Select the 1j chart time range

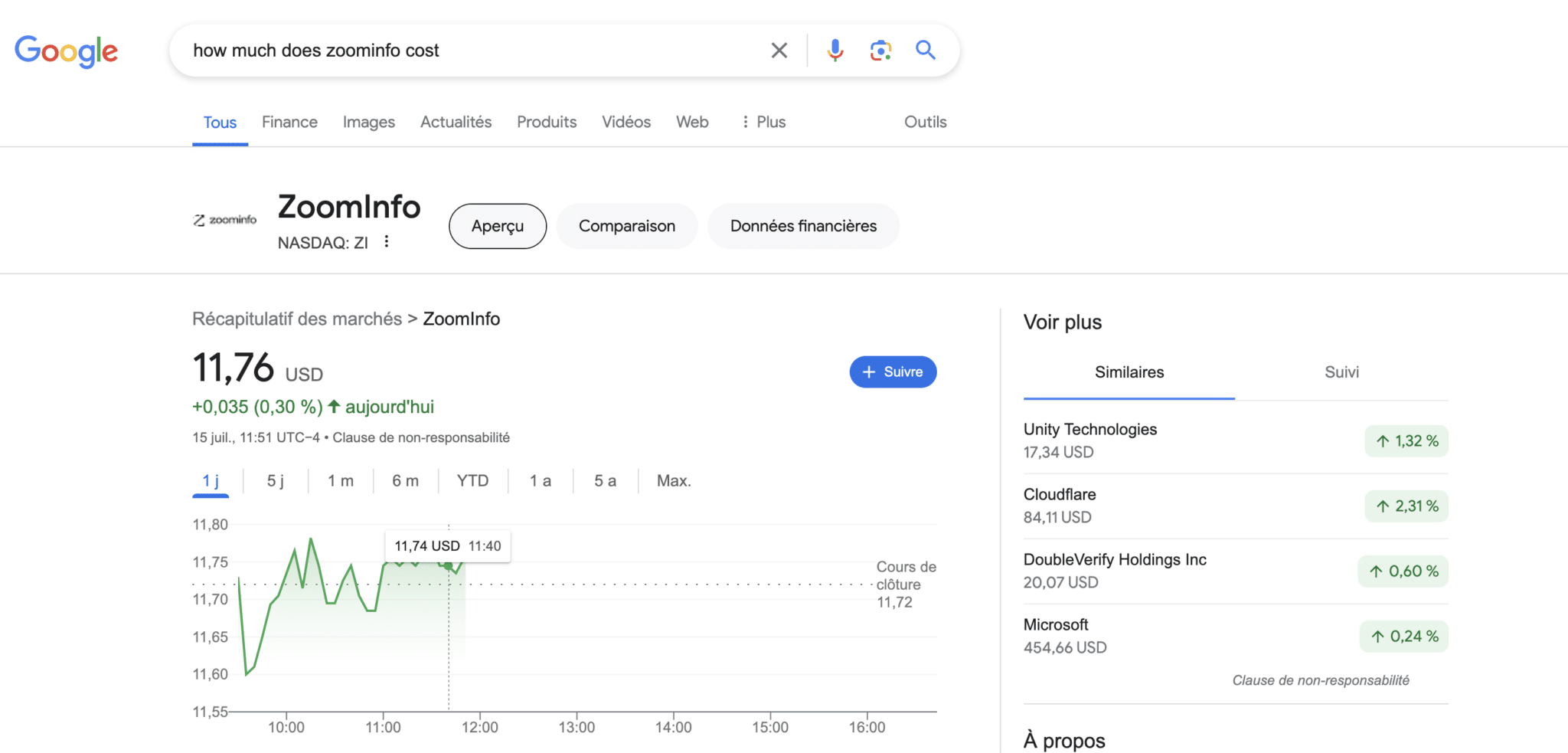tap(210, 480)
